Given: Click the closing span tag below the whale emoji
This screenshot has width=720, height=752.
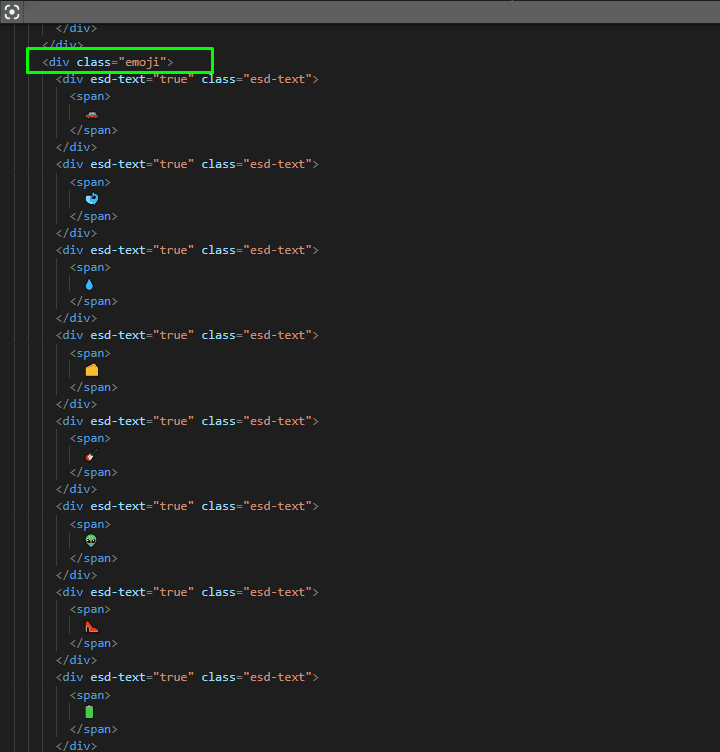Looking at the screenshot, I should [x=93, y=216].
